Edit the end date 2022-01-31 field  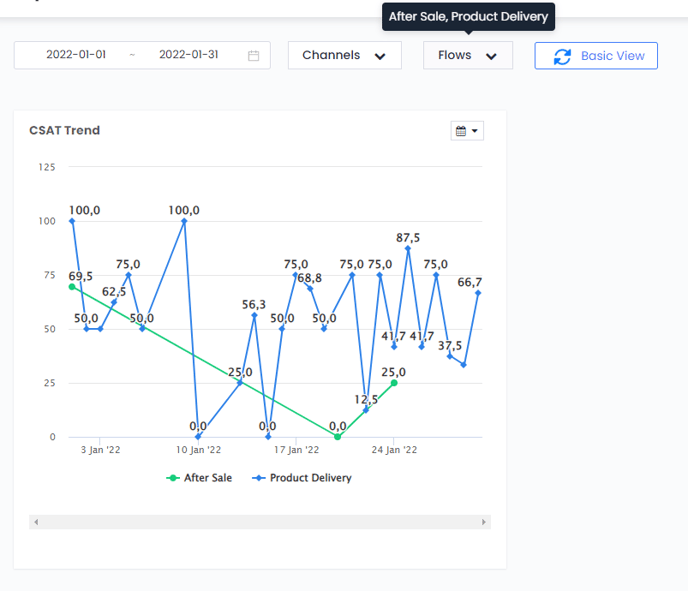188,55
